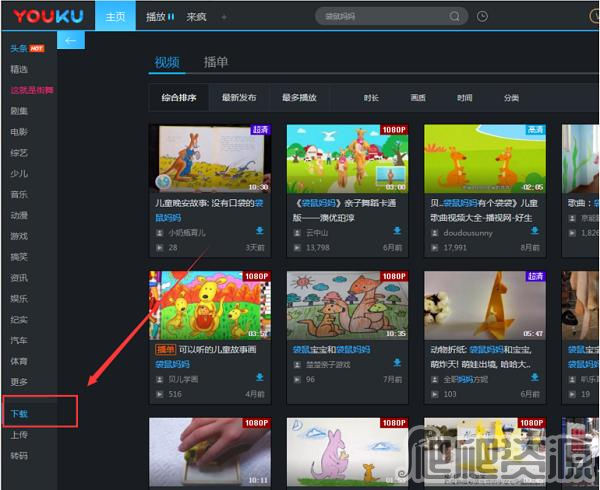Open 头条 in the sidebar
Image resolution: width=600 pixels, height=490 pixels.
pyautogui.click(x=28, y=48)
